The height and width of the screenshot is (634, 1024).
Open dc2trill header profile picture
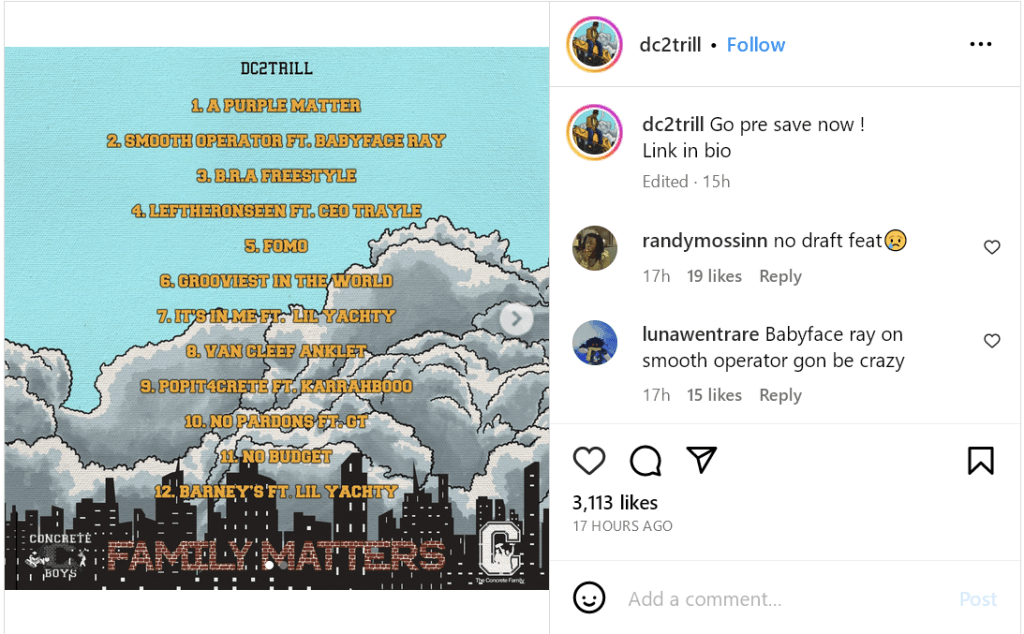pyautogui.click(x=594, y=44)
